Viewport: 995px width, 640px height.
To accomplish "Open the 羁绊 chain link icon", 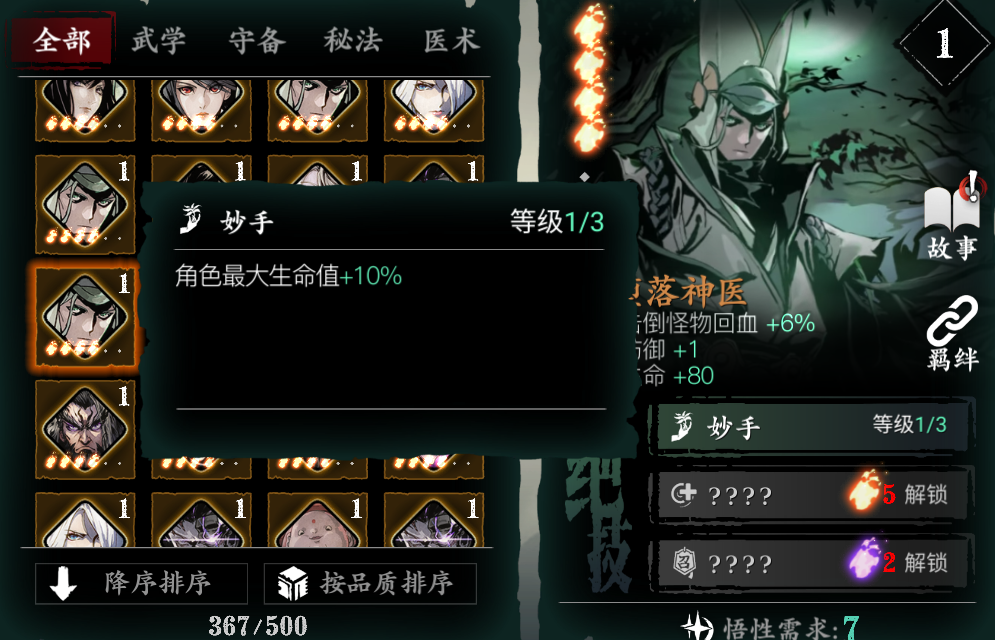I will click(x=952, y=332).
